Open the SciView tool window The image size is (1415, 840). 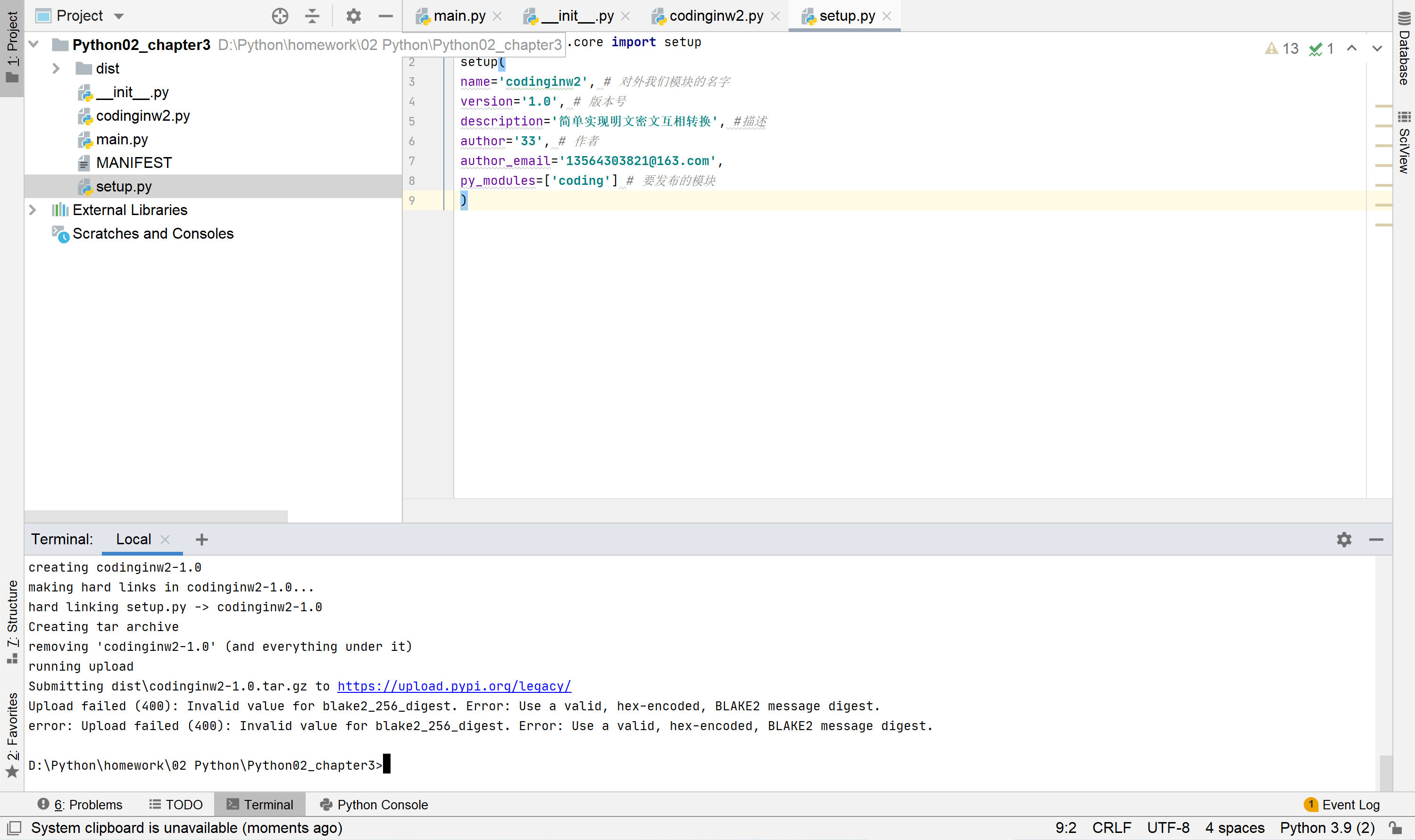coord(1404,141)
